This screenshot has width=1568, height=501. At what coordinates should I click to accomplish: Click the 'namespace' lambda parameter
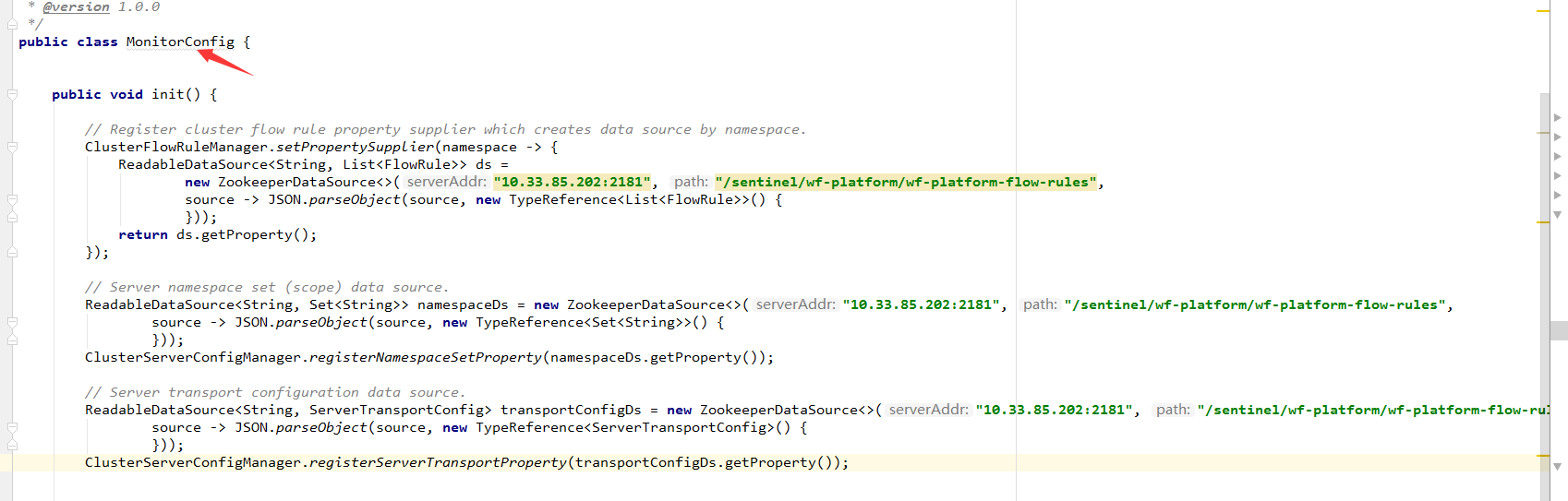479,147
